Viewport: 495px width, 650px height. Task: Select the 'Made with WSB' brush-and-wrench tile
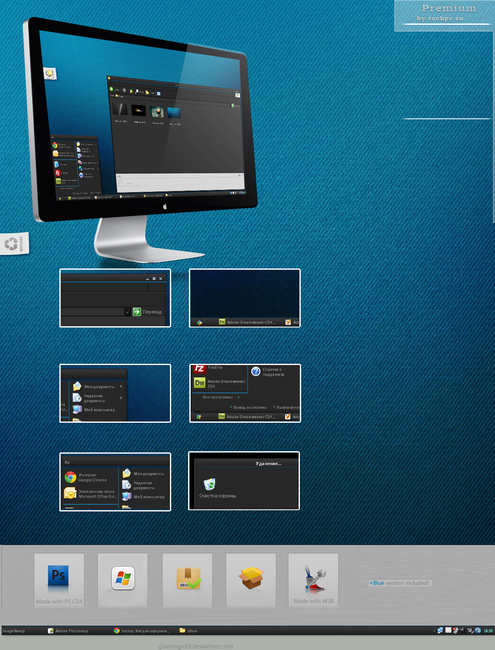point(313,580)
